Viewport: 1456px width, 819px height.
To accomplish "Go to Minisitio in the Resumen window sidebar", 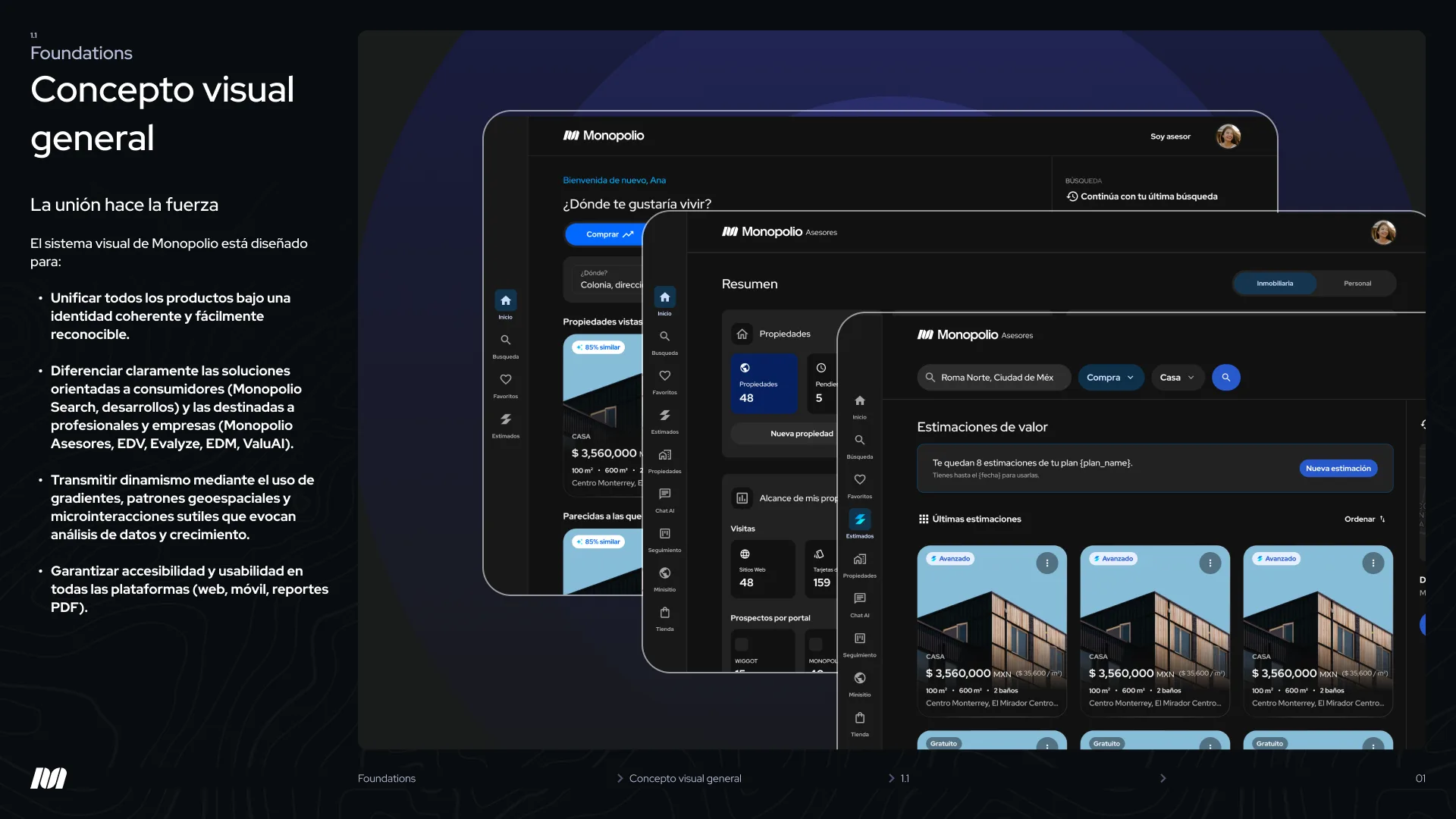I will click(x=664, y=579).
